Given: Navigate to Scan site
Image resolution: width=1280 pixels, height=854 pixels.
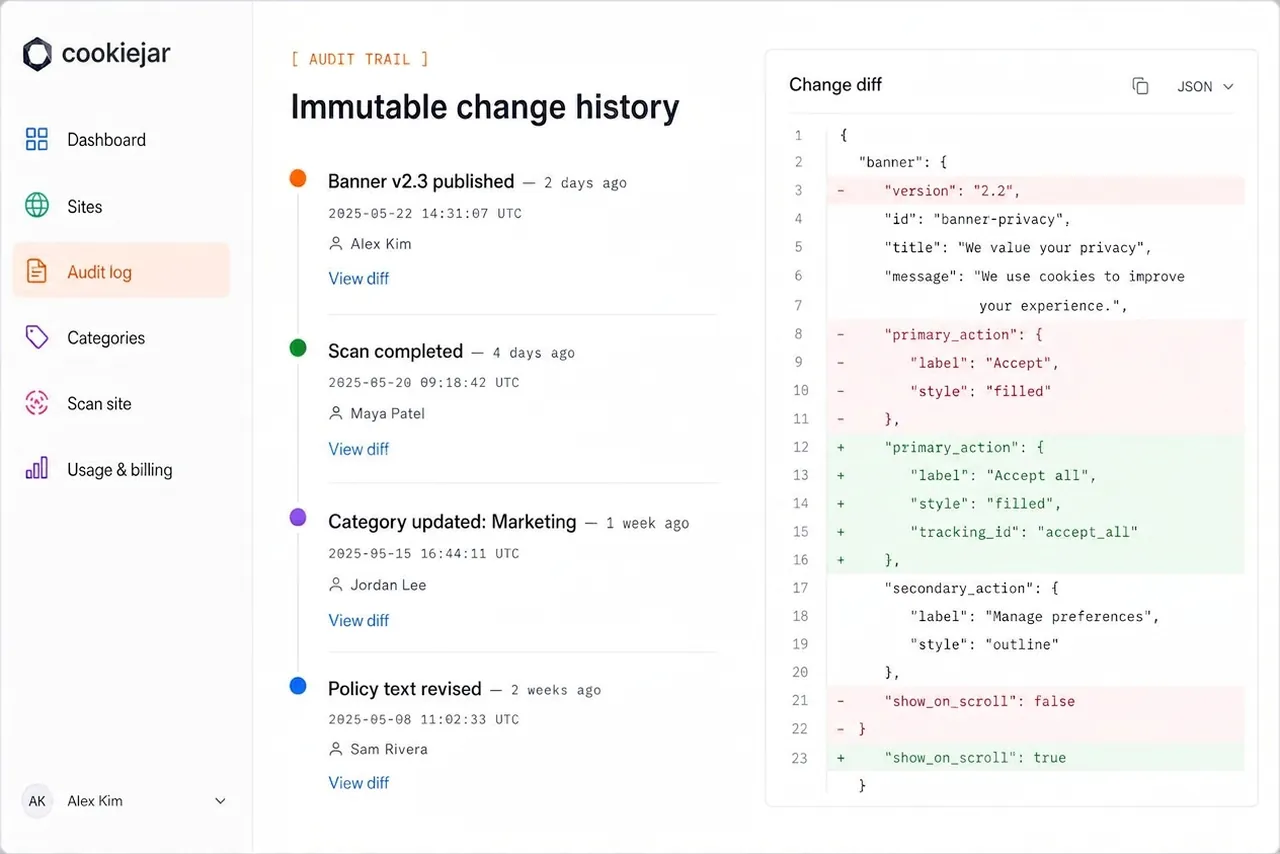Looking at the screenshot, I should pyautogui.click(x=121, y=404).
